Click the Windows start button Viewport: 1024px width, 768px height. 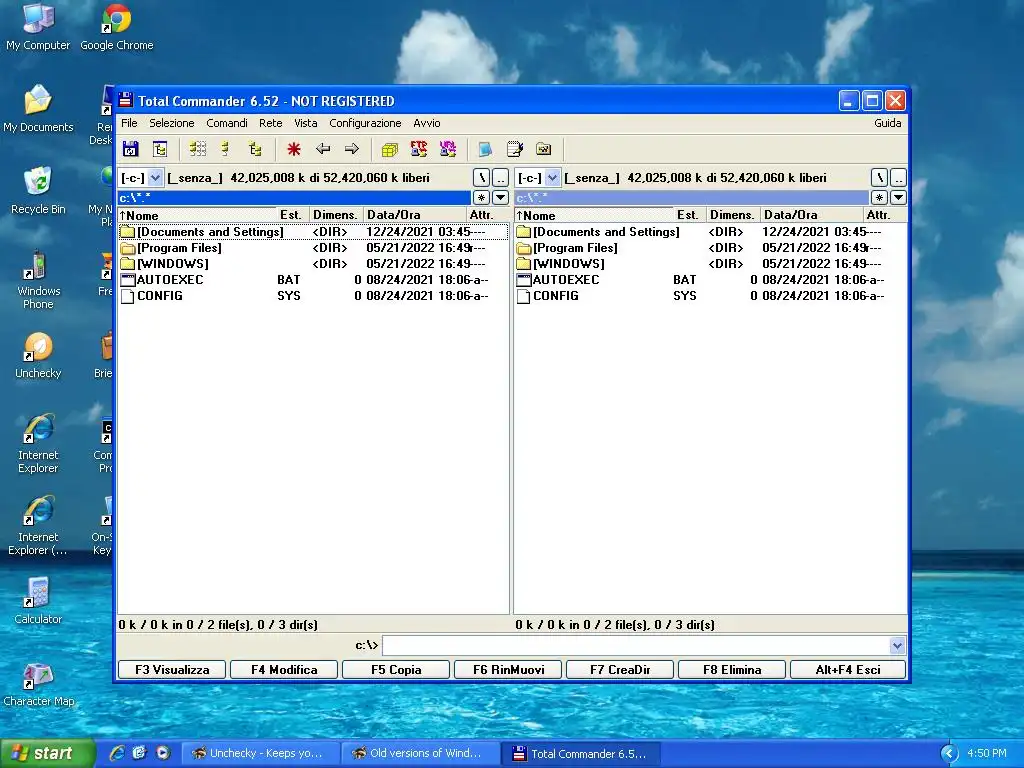coord(47,754)
